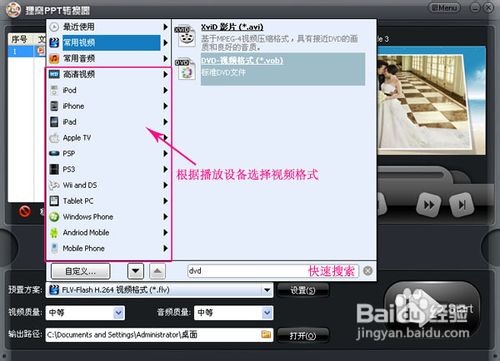Click the 自定义... button
Viewport: 500px width, 361px height.
point(80,271)
